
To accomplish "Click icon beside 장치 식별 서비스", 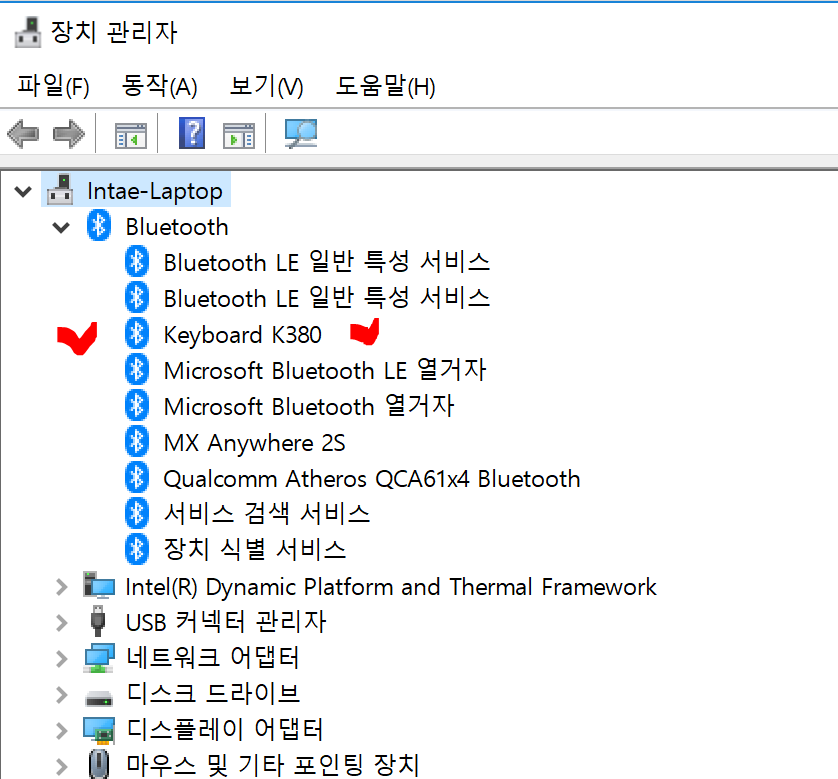I will 137,549.
